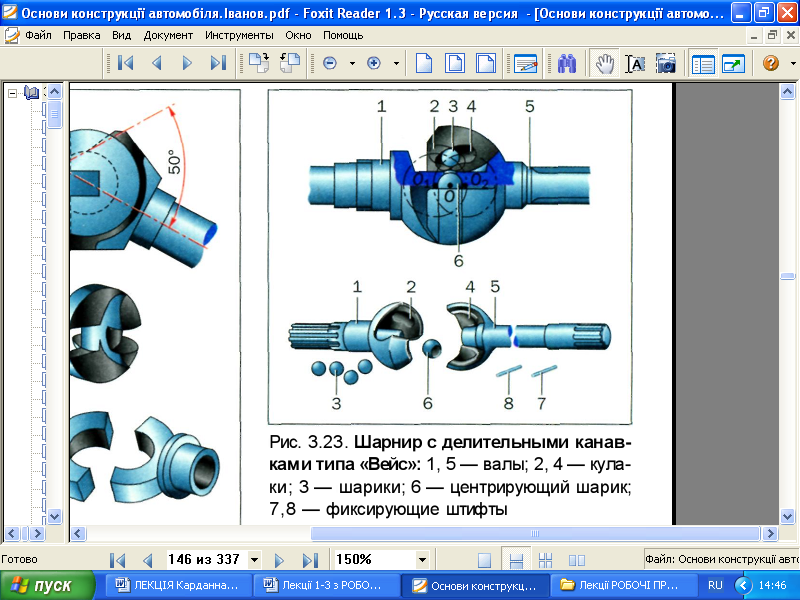Select continuous facing layout in status bar
The height and width of the screenshot is (600, 800).
(545, 560)
